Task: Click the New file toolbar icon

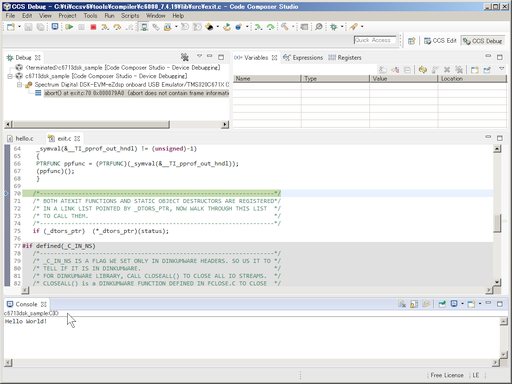Action: point(11,27)
